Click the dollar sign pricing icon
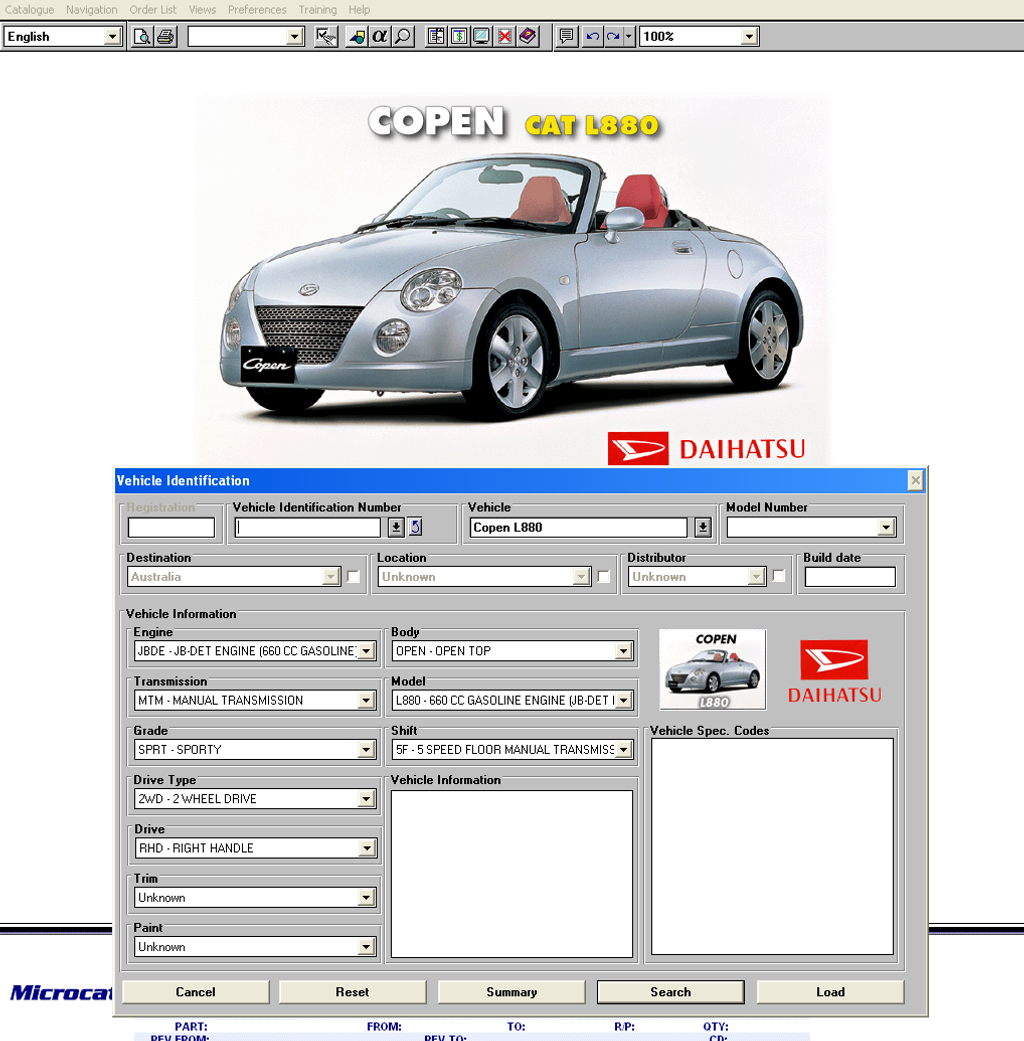The height and width of the screenshot is (1041, 1024). click(459, 37)
